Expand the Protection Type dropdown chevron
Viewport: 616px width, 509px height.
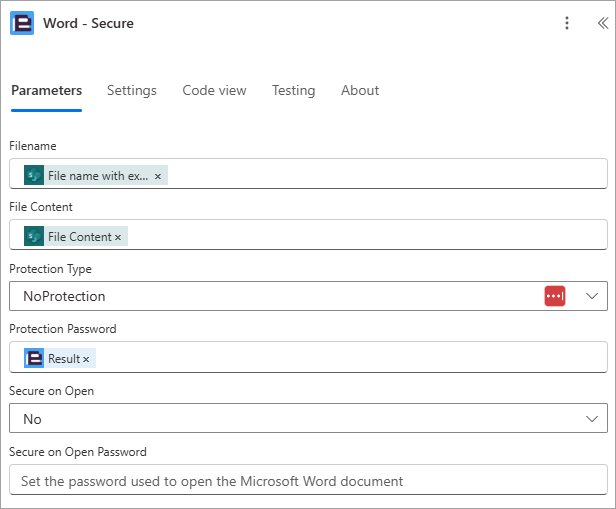tap(592, 296)
